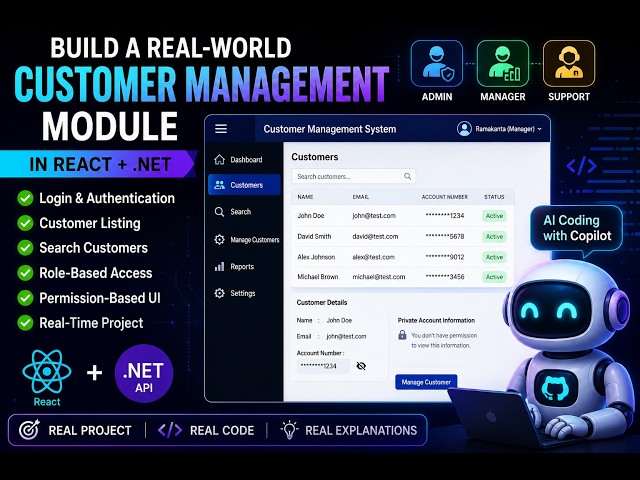Click green check beside Permission-Based UI

point(25,298)
